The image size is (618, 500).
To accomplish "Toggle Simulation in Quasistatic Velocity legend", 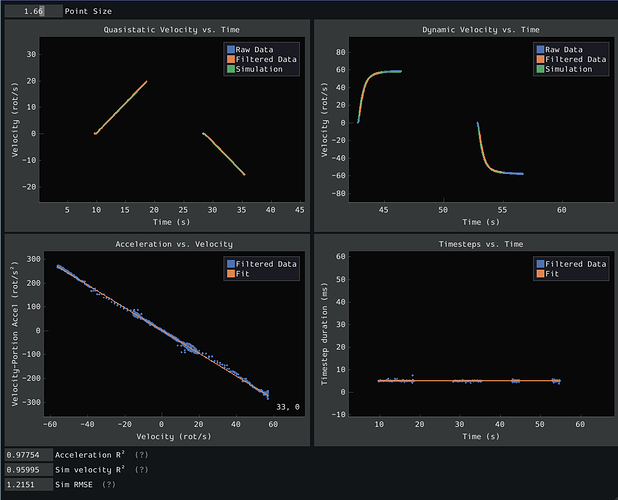I will (255, 69).
